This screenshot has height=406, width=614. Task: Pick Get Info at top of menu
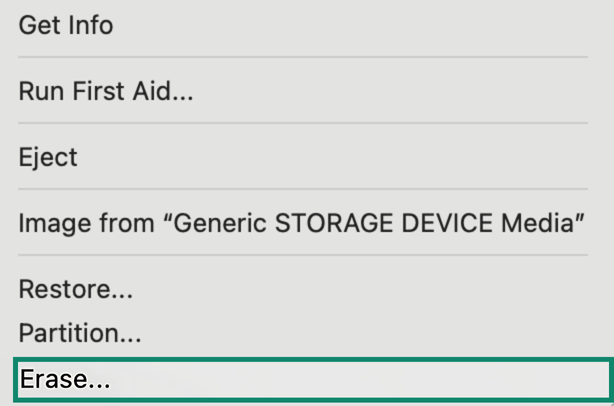66,25
